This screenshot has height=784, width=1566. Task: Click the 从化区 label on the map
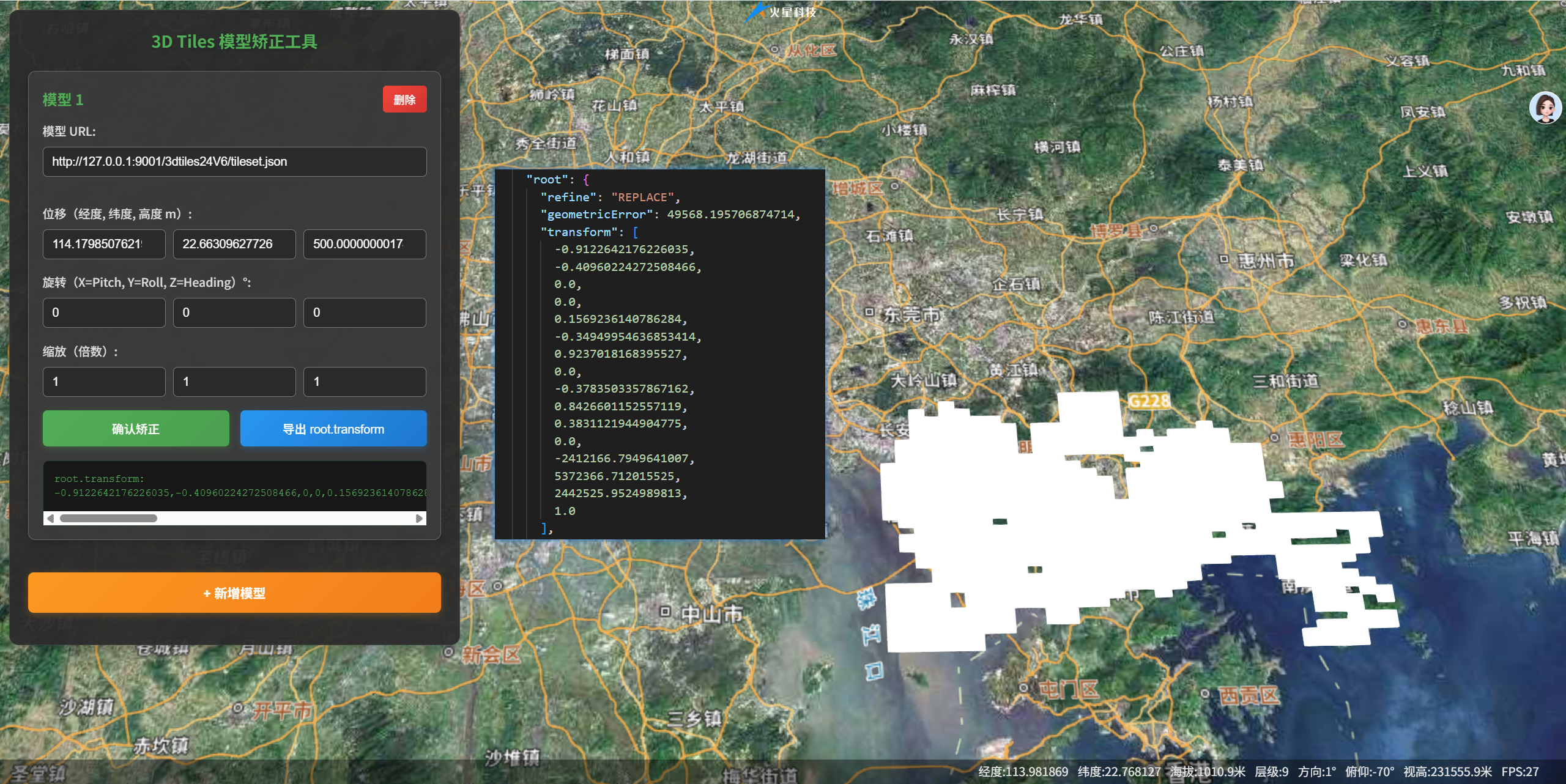click(811, 50)
